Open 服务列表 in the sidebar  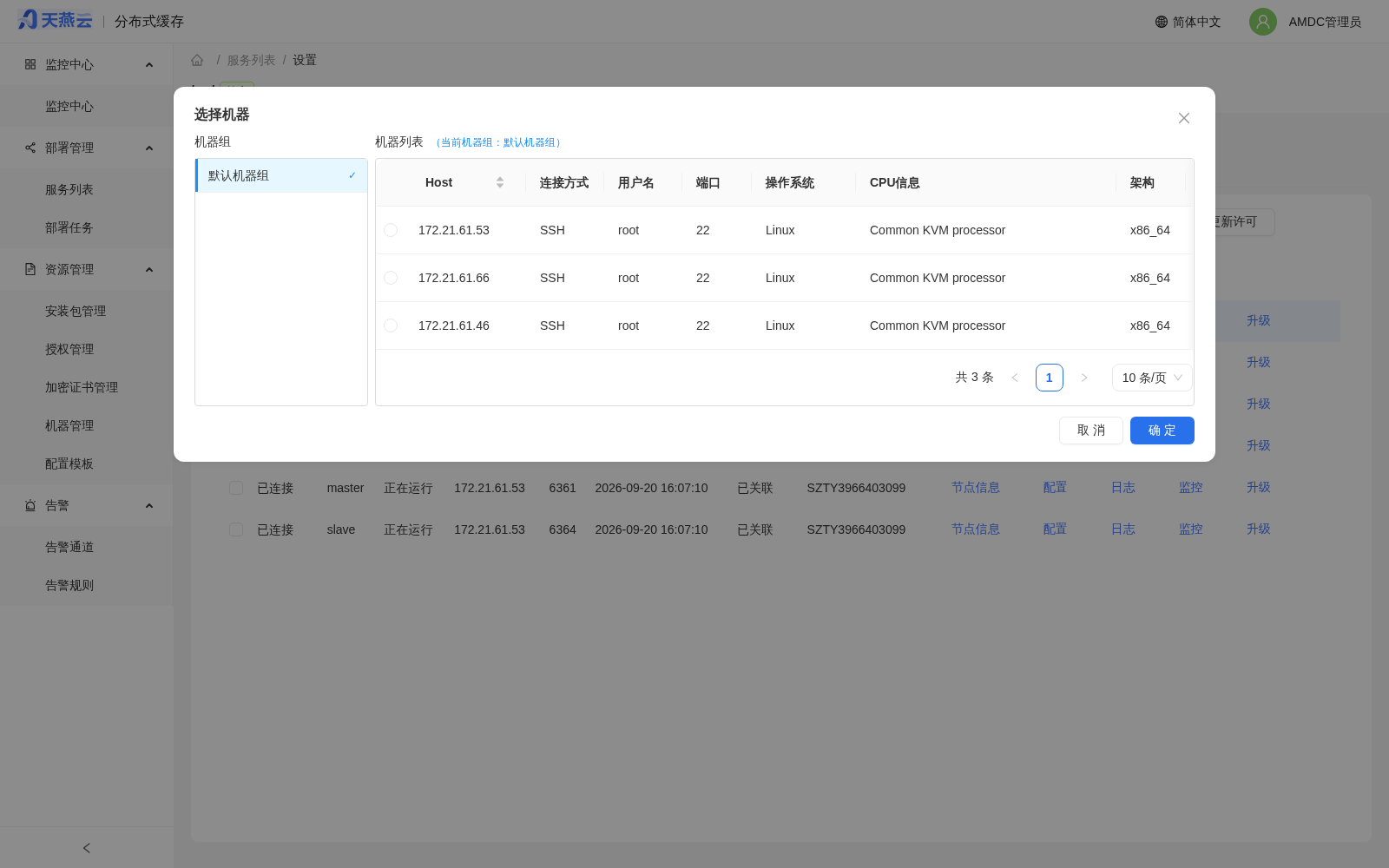pyautogui.click(x=69, y=189)
